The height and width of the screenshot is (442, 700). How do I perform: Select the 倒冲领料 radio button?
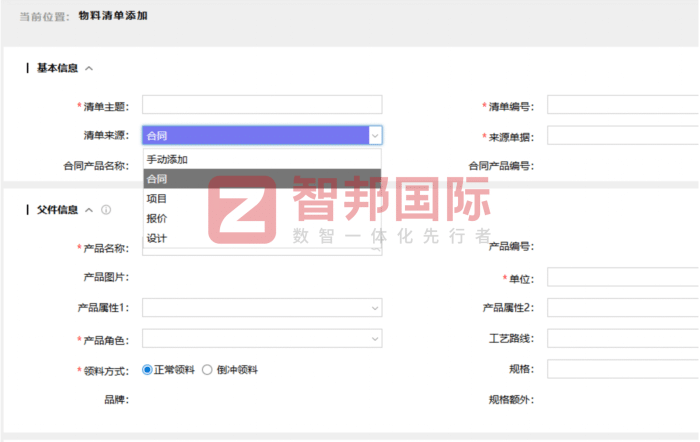coord(208,369)
